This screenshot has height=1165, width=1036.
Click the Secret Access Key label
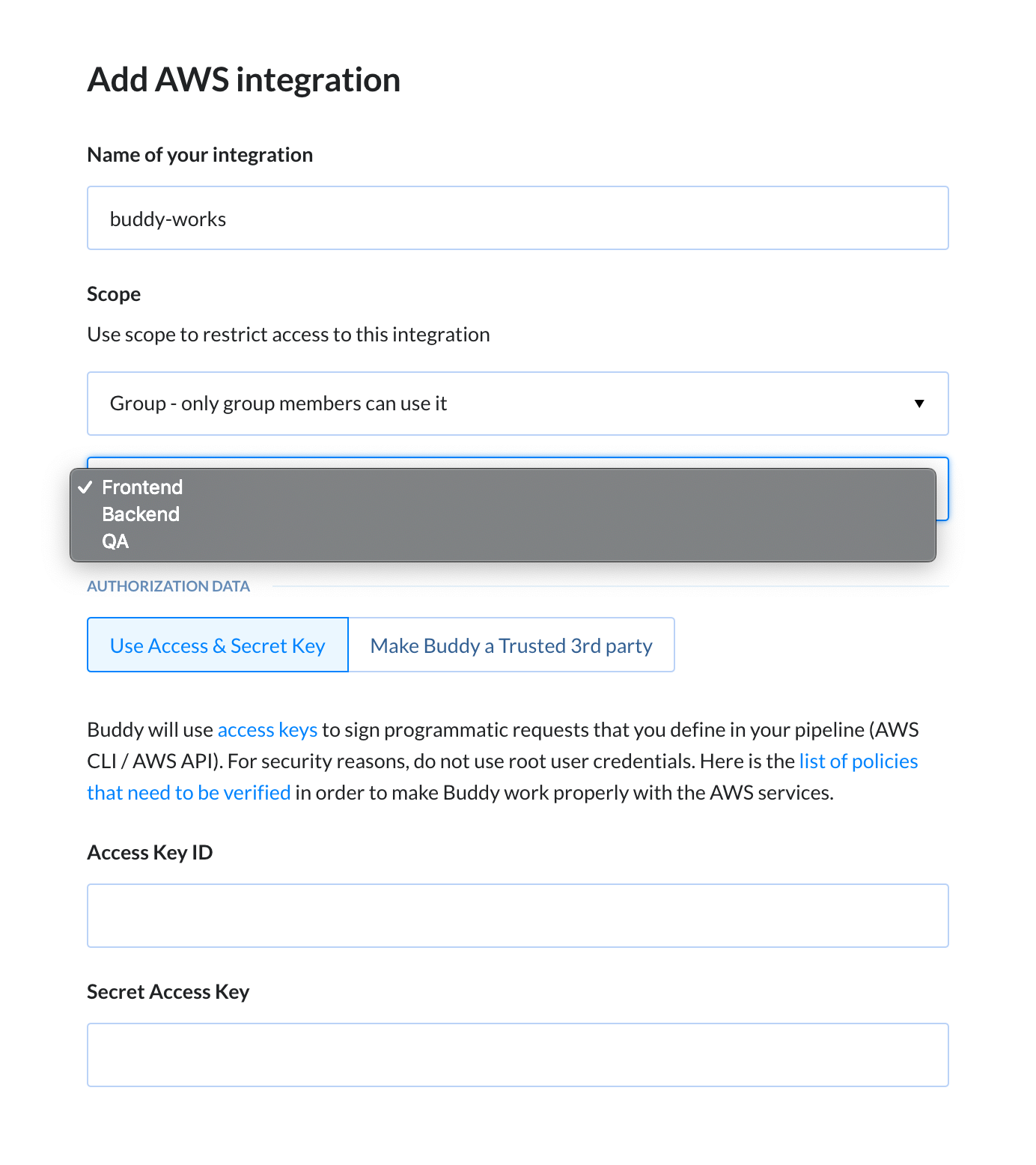pos(168,992)
